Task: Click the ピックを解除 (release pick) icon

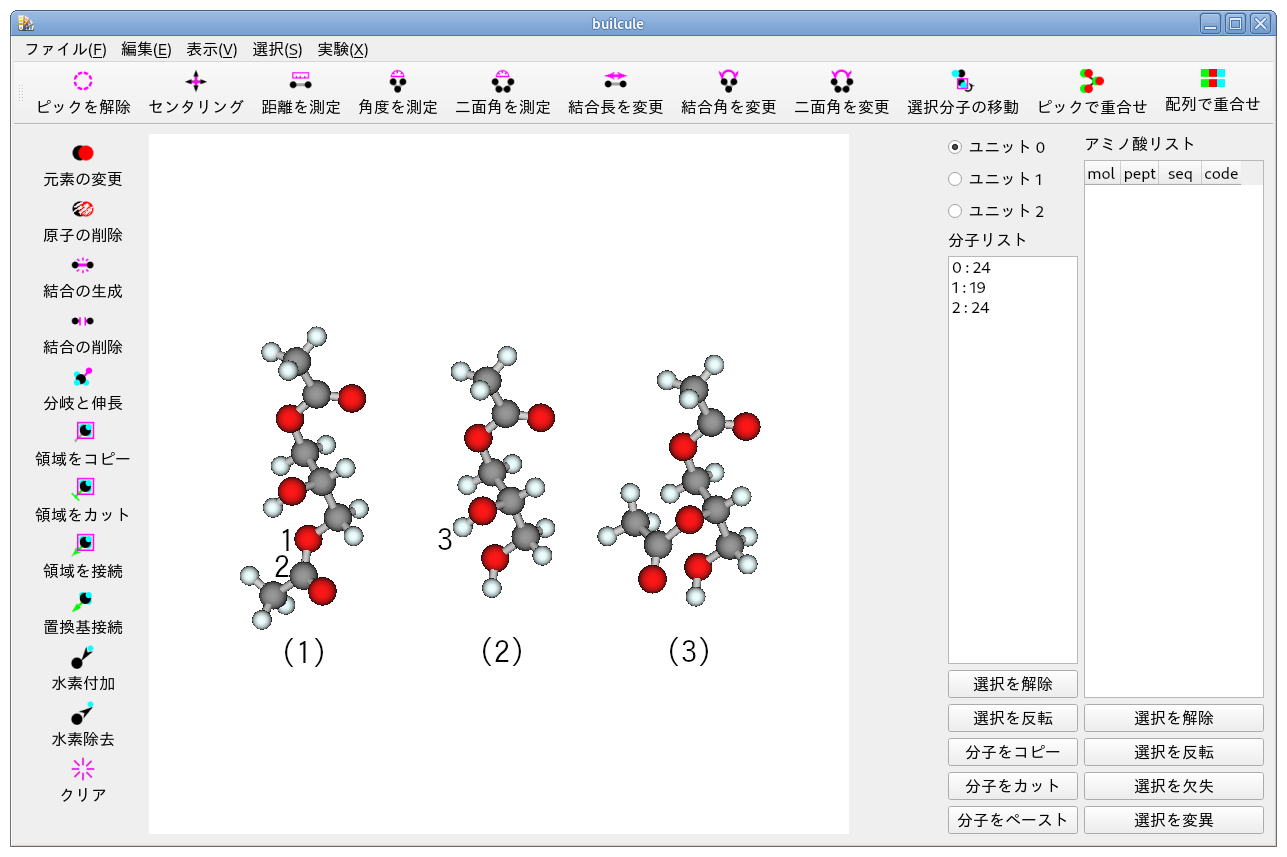Action: [x=83, y=82]
